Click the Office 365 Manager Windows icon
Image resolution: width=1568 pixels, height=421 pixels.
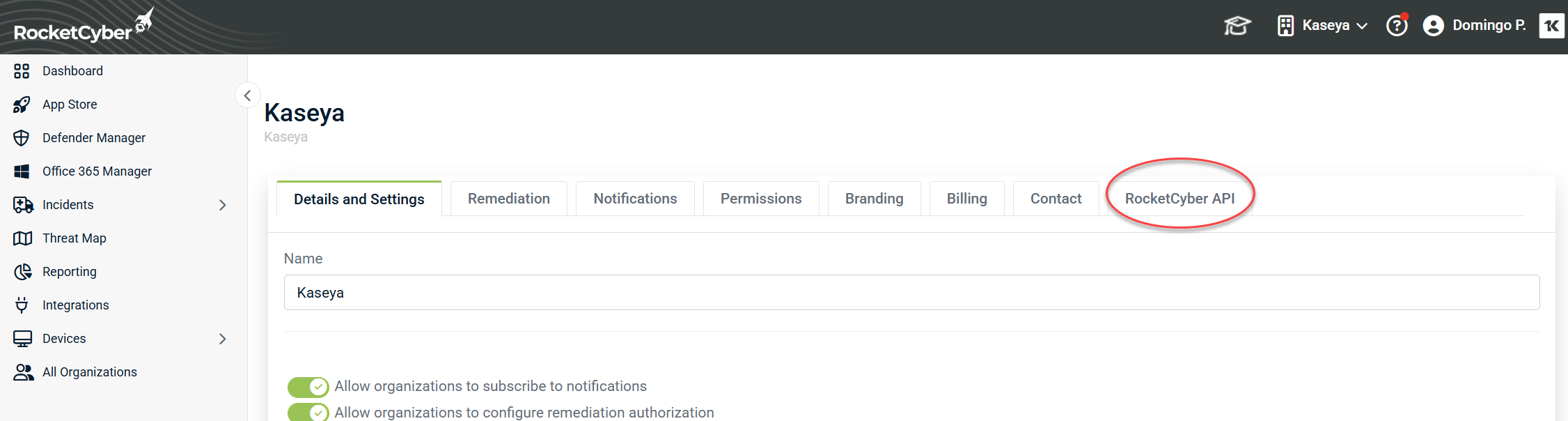[x=22, y=171]
